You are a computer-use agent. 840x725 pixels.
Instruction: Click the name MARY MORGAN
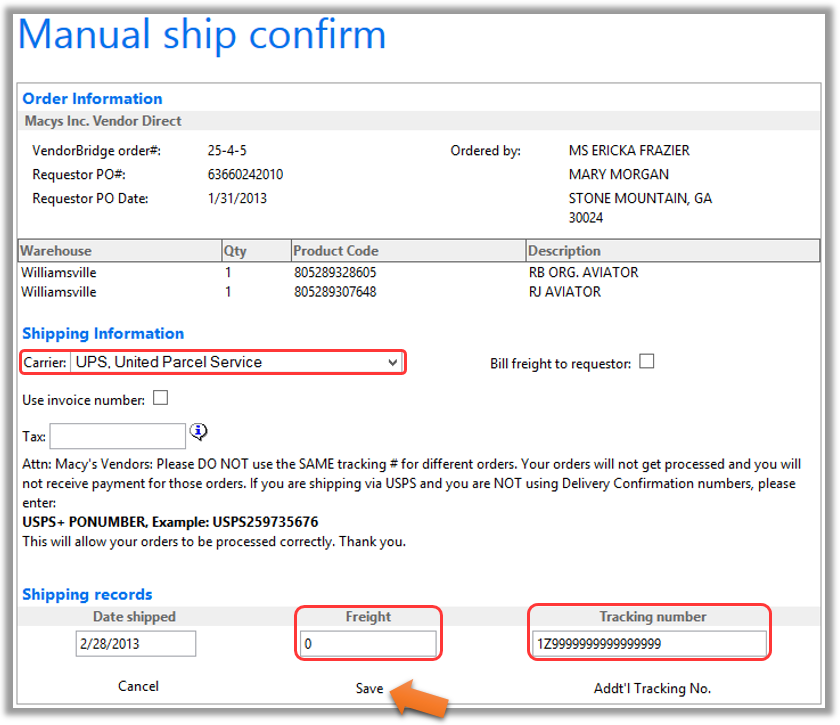click(x=619, y=175)
